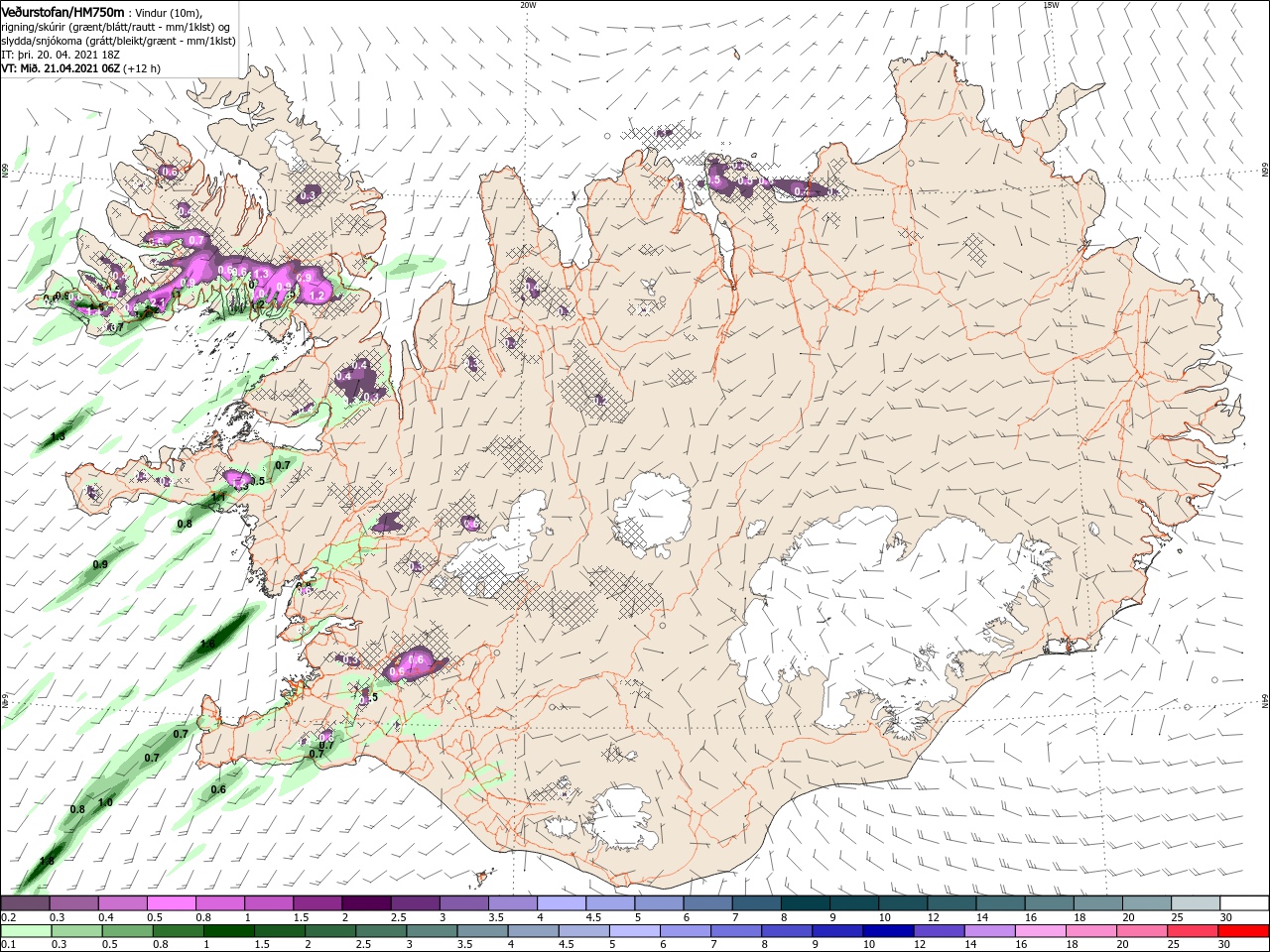Viewport: 1270px width, 952px height.
Task: Click the '4.5' label under the upper legend row
Action: click(592, 917)
